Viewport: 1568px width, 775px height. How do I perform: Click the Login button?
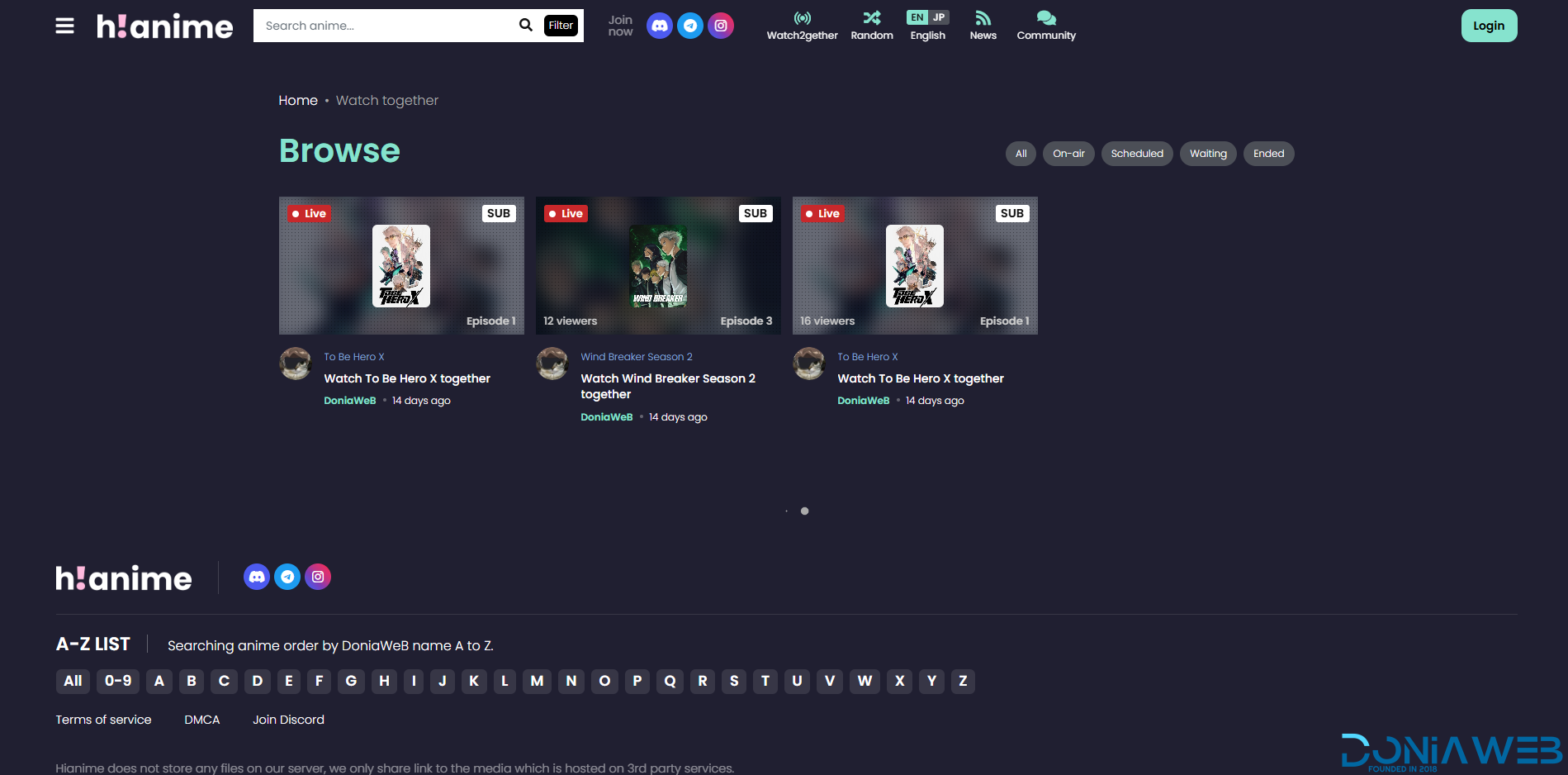(1489, 26)
